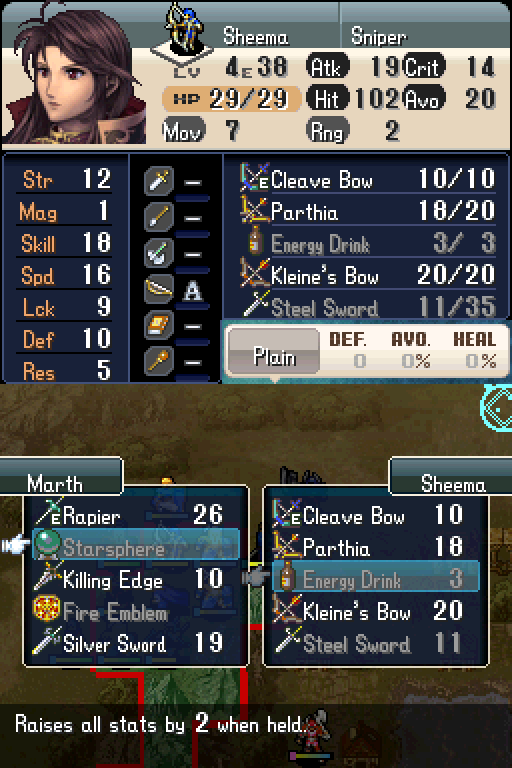This screenshot has width=512, height=768.
Task: Click the bow weapon rank icon
Action: 159,289
